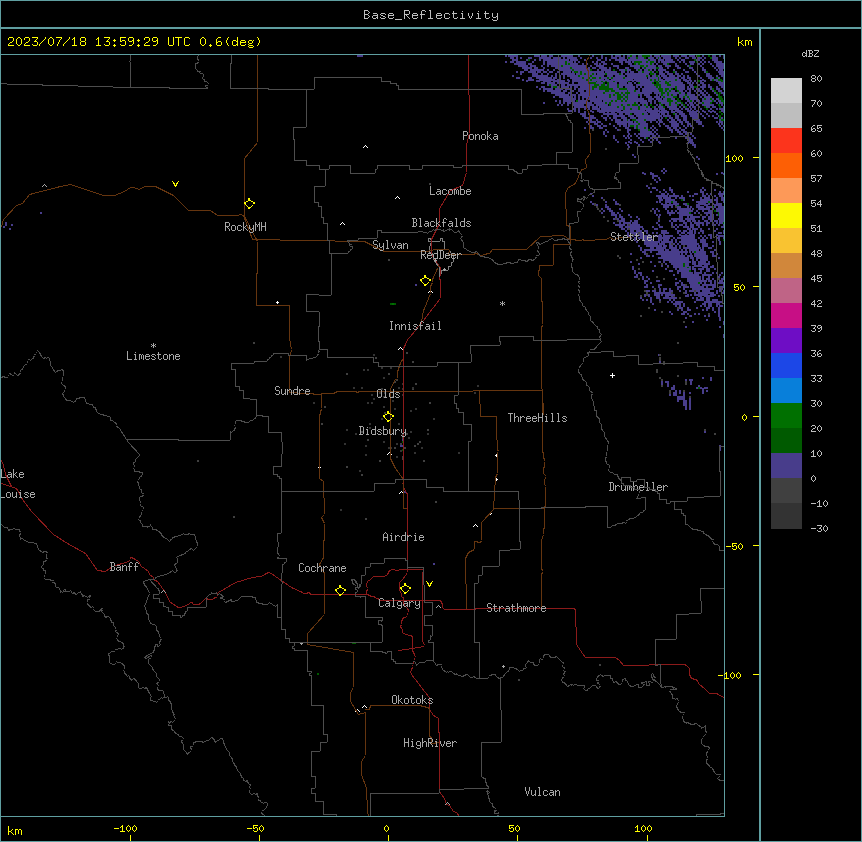Select the Sylvan label
862x842 pixels.
pyautogui.click(x=390, y=245)
